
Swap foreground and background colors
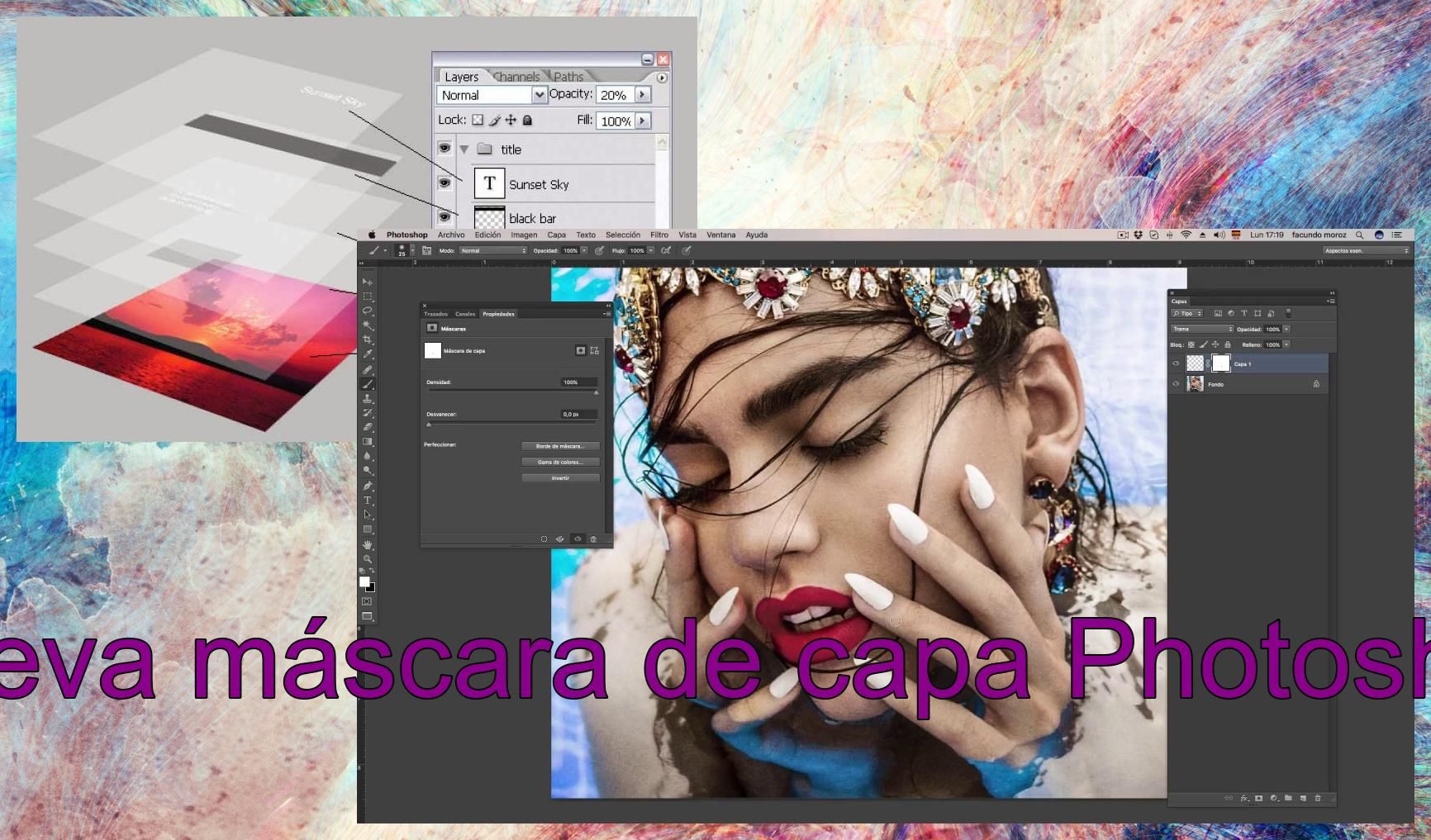click(372, 570)
